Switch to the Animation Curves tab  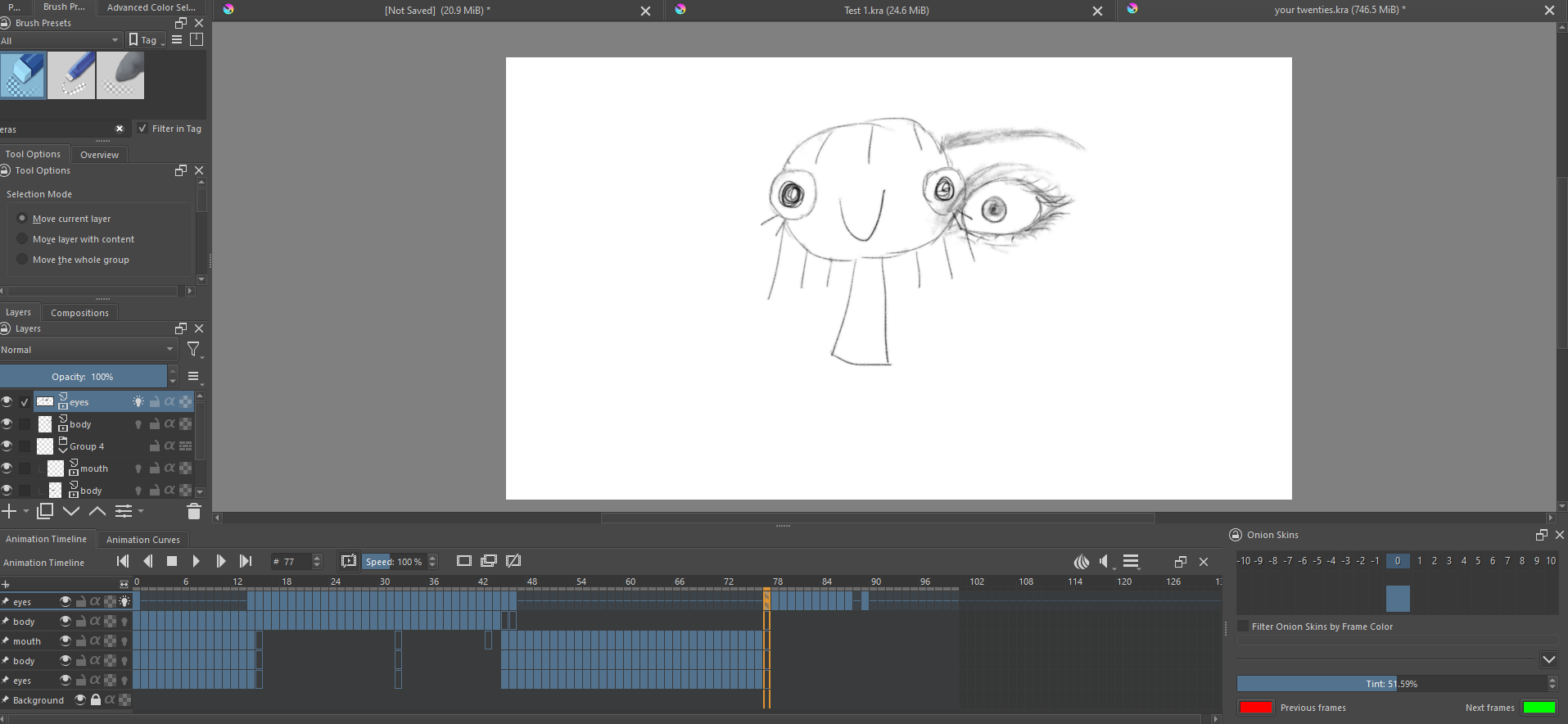pyautogui.click(x=142, y=540)
